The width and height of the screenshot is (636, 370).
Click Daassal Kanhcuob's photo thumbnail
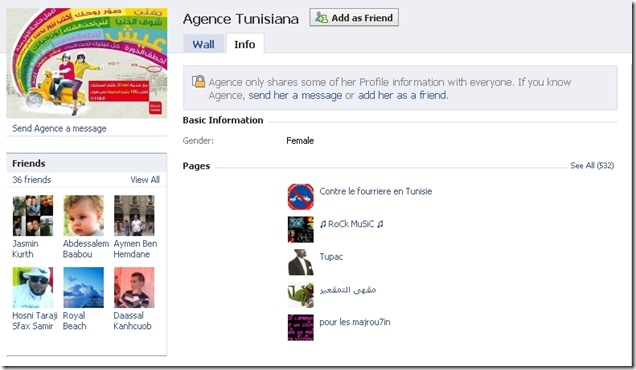click(134, 287)
